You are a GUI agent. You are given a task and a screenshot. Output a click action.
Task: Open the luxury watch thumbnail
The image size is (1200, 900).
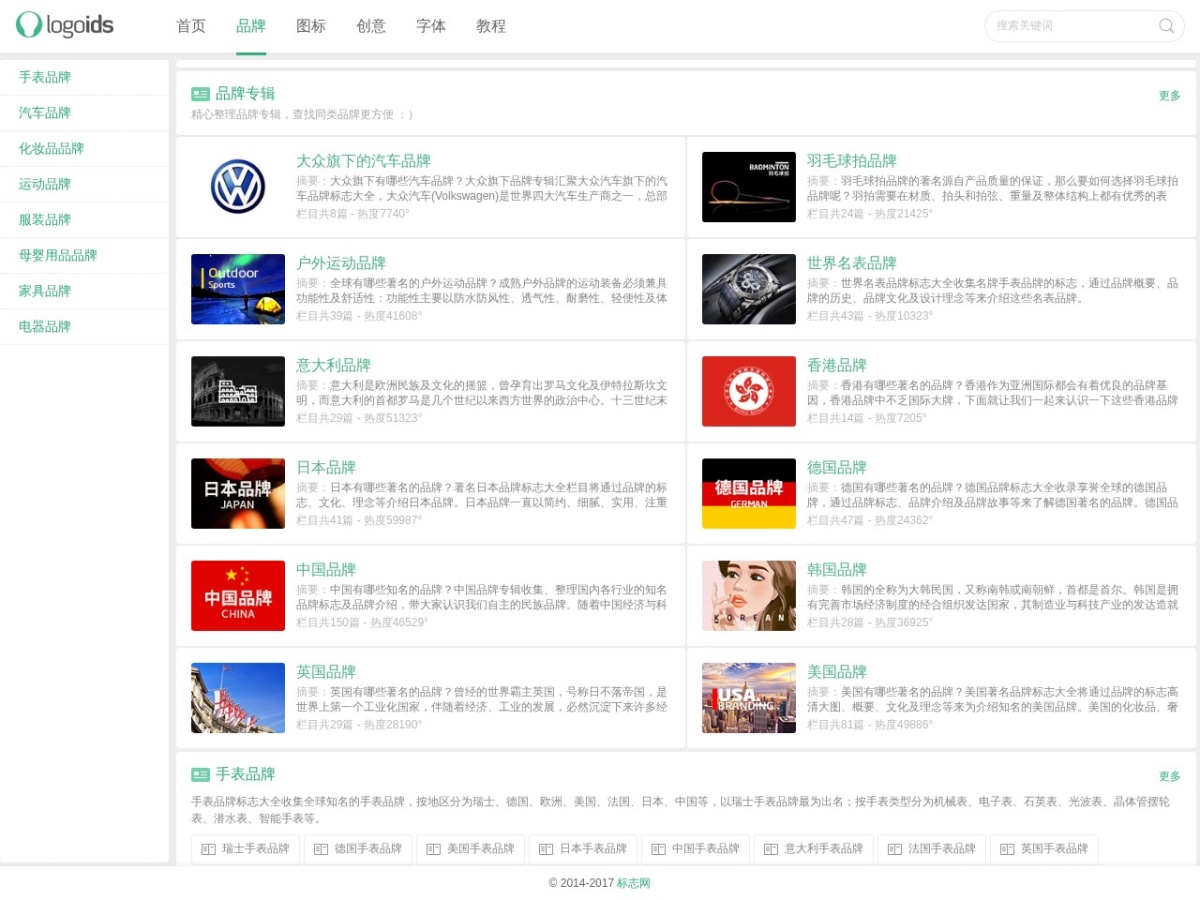pyautogui.click(x=749, y=289)
